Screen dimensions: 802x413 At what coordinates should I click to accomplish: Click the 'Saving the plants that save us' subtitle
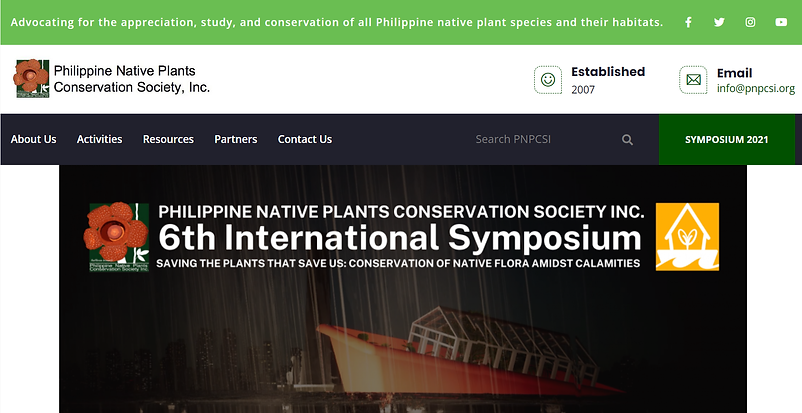tap(398, 264)
